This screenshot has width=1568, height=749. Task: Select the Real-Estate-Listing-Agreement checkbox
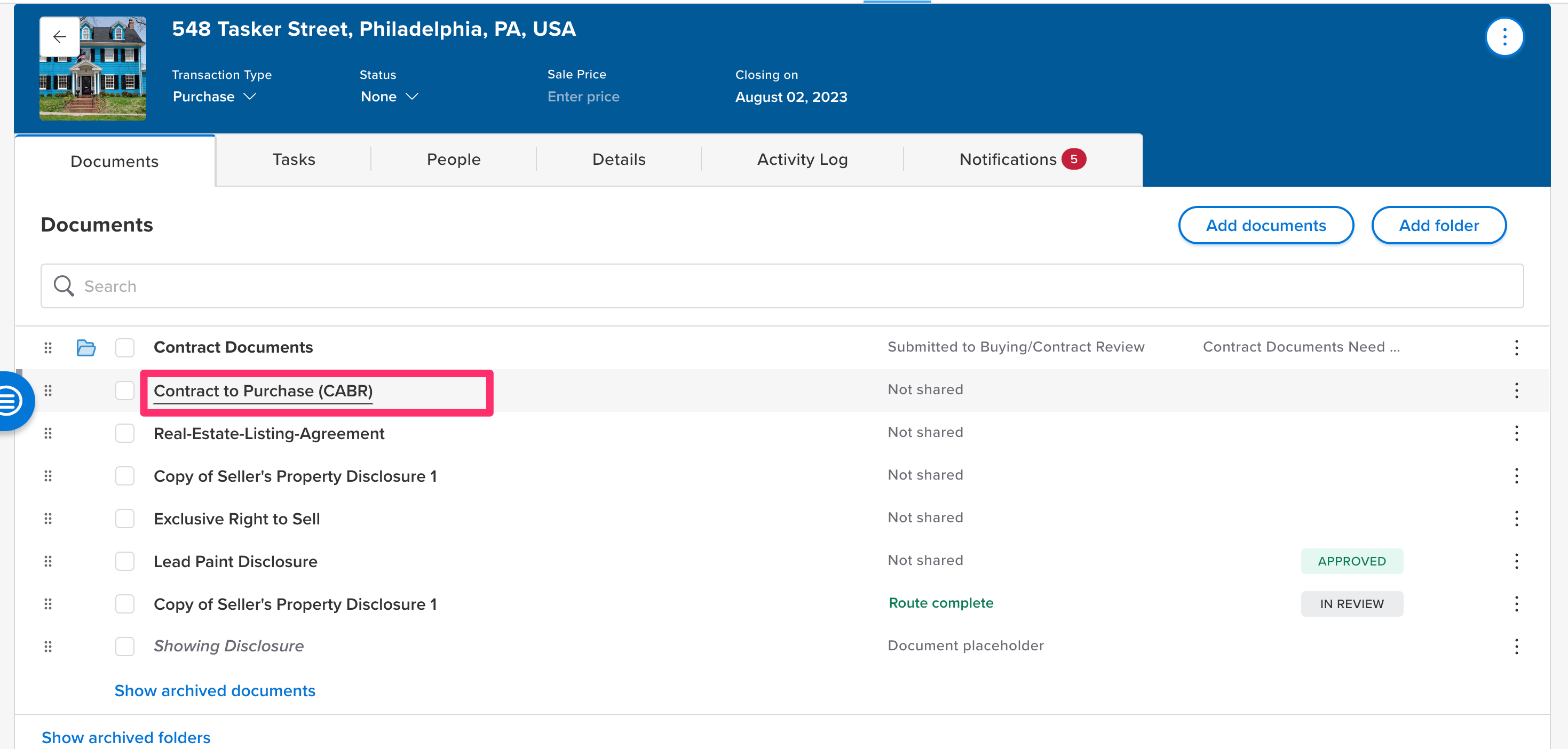[125, 433]
